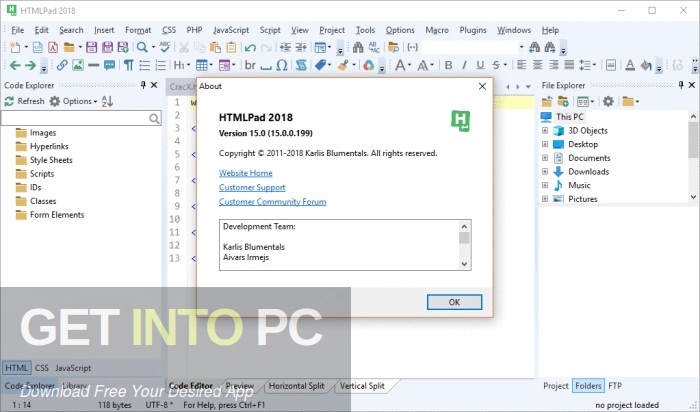Viewport: 700px width, 412px height.
Task: Refresh the Code Explorer
Action: pos(25,101)
